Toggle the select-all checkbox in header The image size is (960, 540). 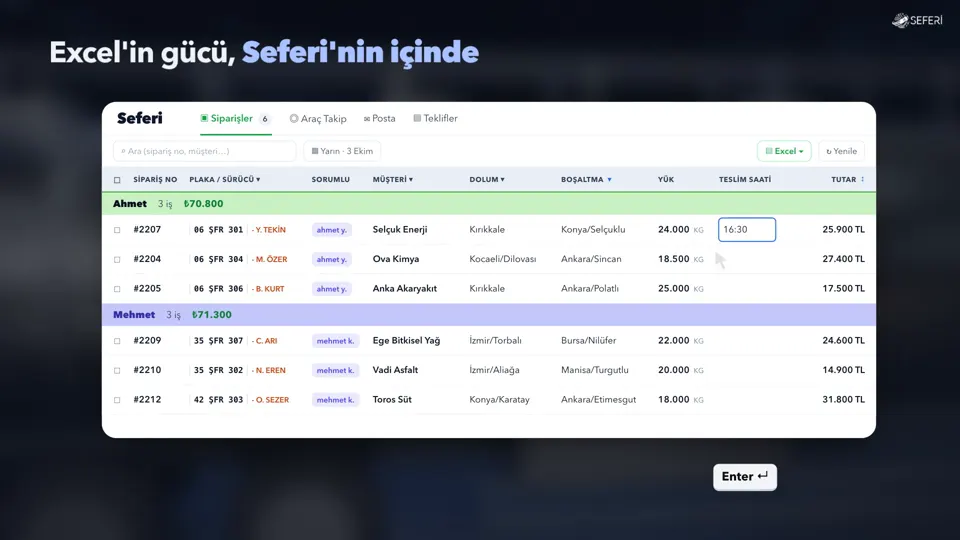pyautogui.click(x=117, y=180)
